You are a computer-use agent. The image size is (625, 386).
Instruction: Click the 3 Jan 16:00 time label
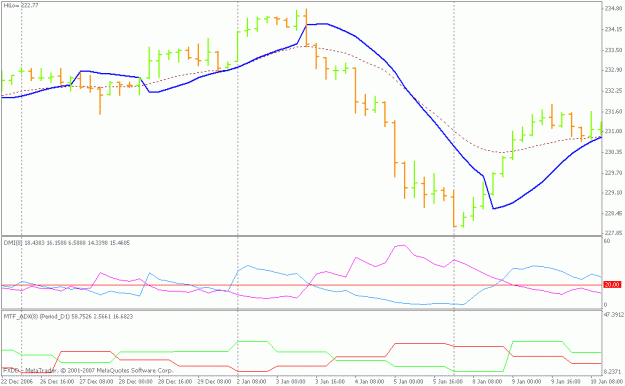coord(330,381)
